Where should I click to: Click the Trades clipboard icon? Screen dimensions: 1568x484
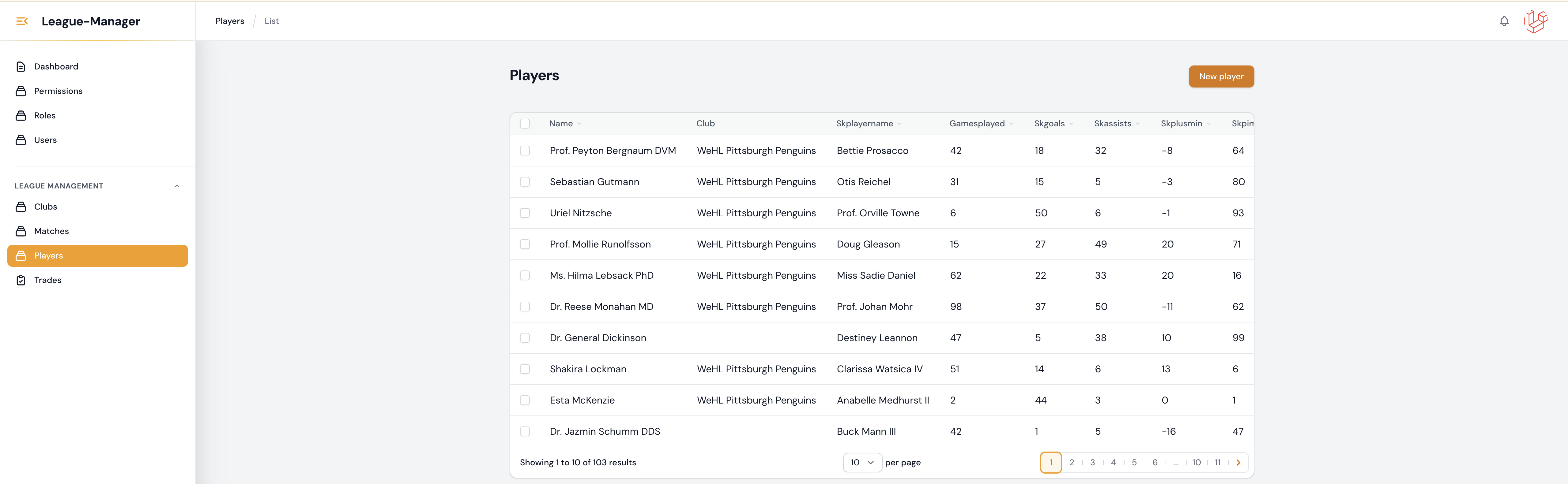(21, 280)
